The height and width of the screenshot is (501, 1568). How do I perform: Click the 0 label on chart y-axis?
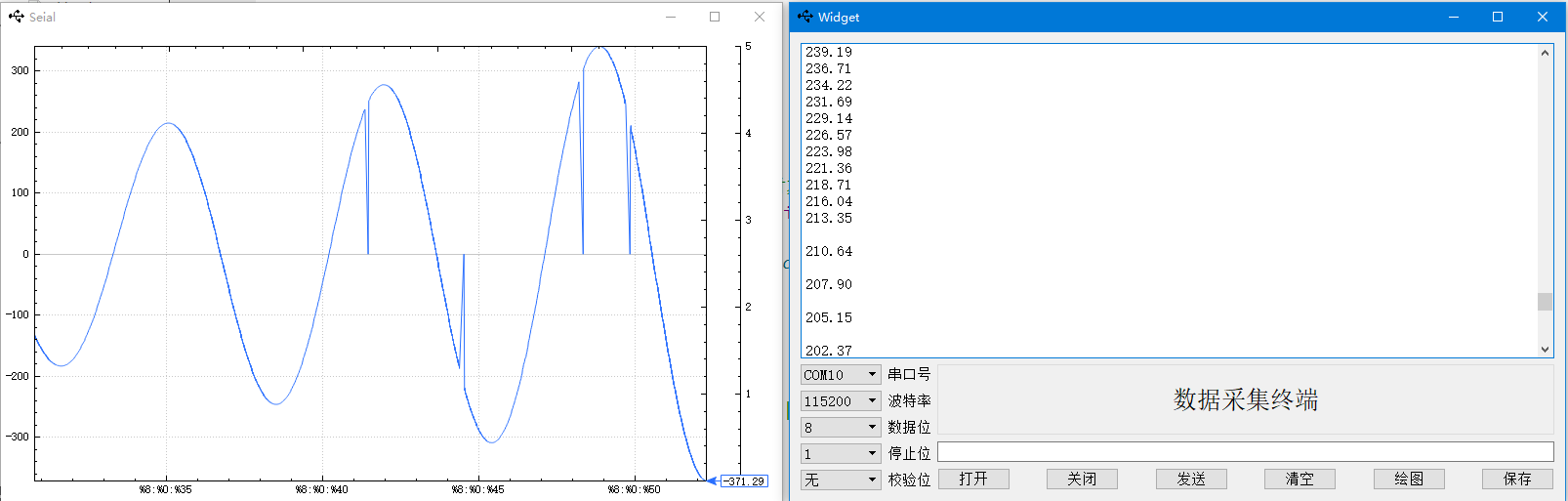(26, 254)
